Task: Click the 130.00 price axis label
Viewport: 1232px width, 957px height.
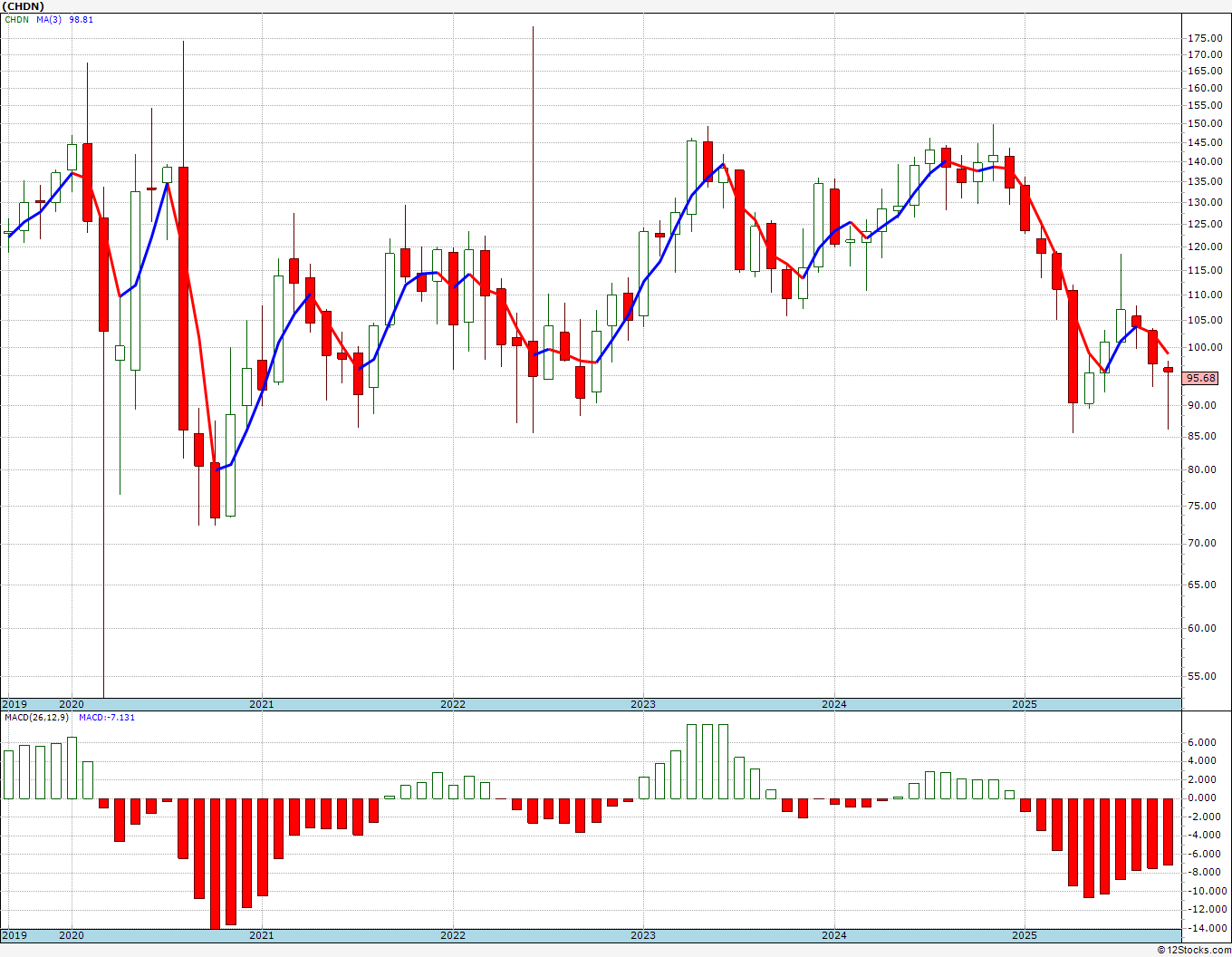Action: point(1203,202)
